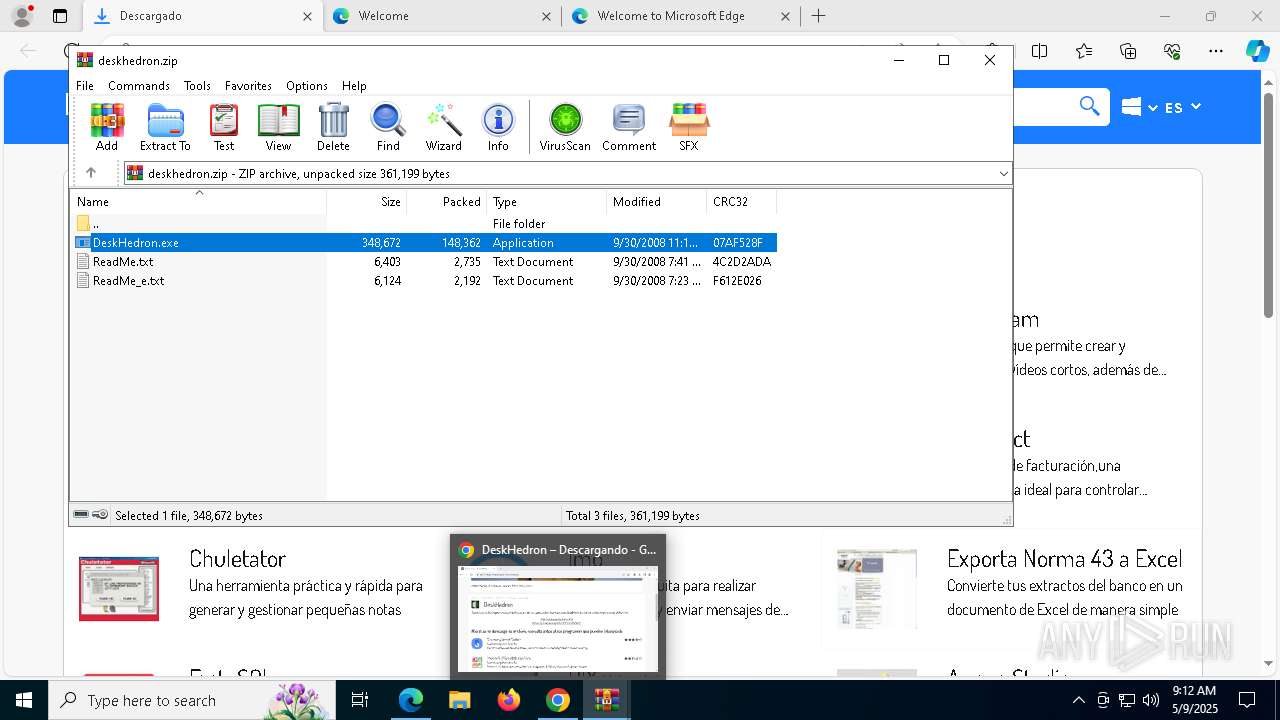Image resolution: width=1280 pixels, height=720 pixels.
Task: Switch to the Descargado tab
Action: pyautogui.click(x=203, y=16)
